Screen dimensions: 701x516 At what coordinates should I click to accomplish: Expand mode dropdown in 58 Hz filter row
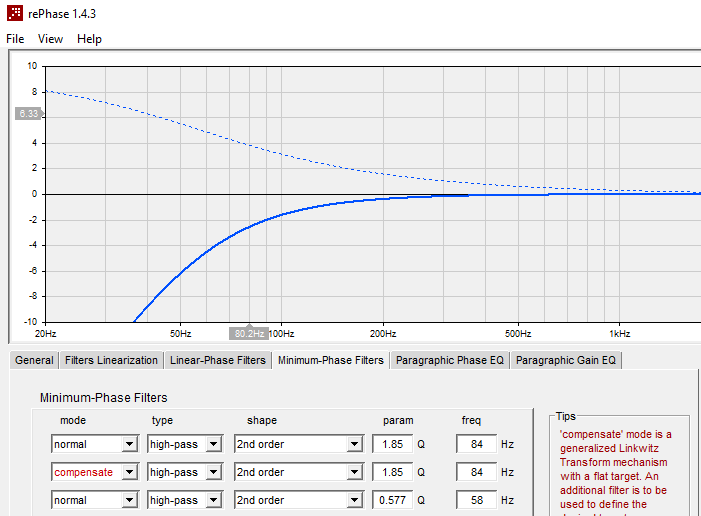[x=130, y=500]
